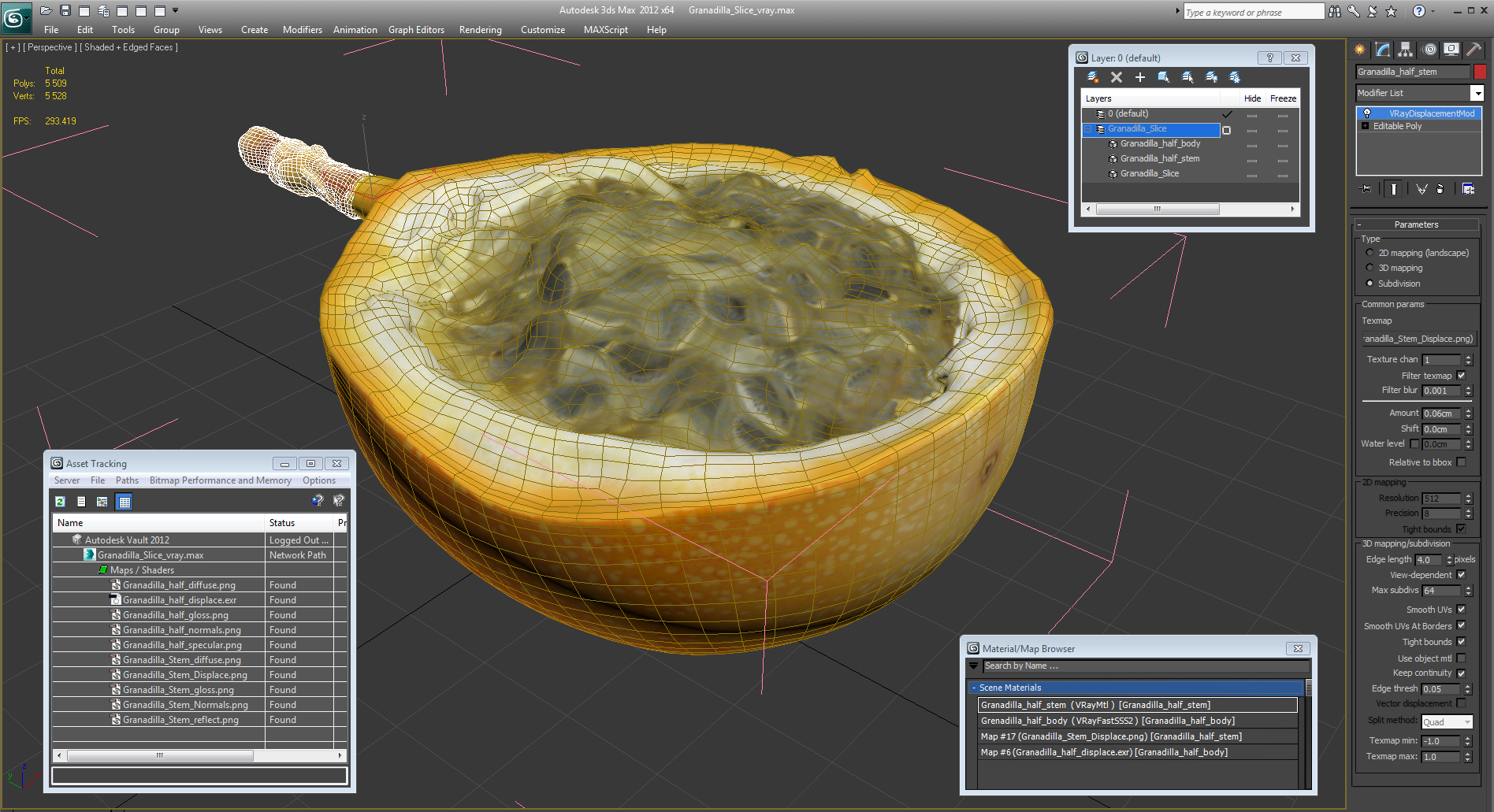Open the Modifier List dropdown
This screenshot has width=1494, height=812.
pos(1477,93)
